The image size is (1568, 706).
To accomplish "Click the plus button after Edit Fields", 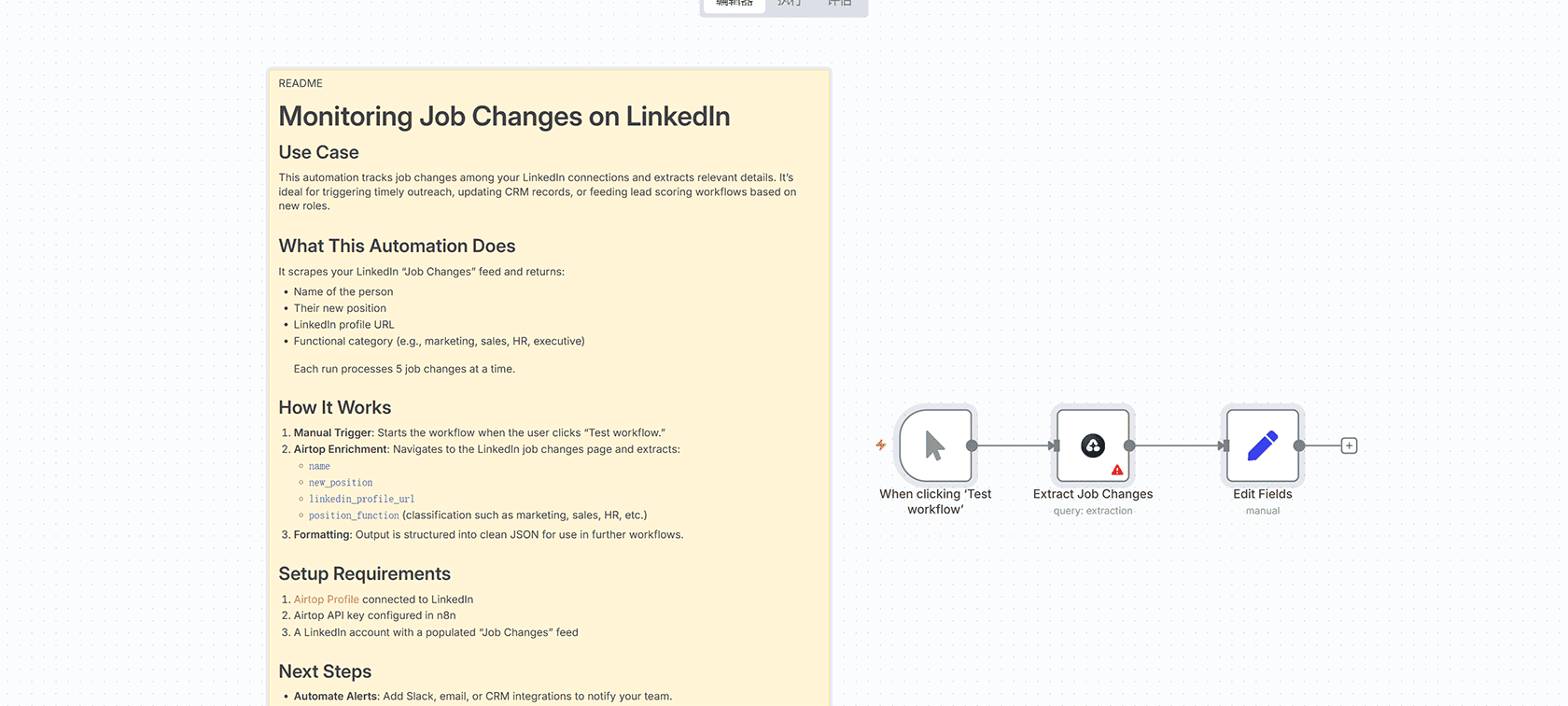I will pyautogui.click(x=1349, y=445).
